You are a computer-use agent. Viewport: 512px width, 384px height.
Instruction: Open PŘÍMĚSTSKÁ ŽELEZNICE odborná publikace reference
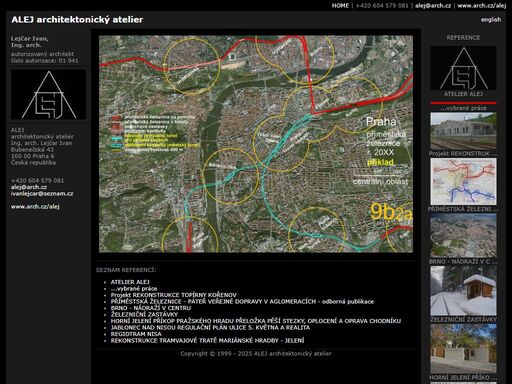coord(242,302)
